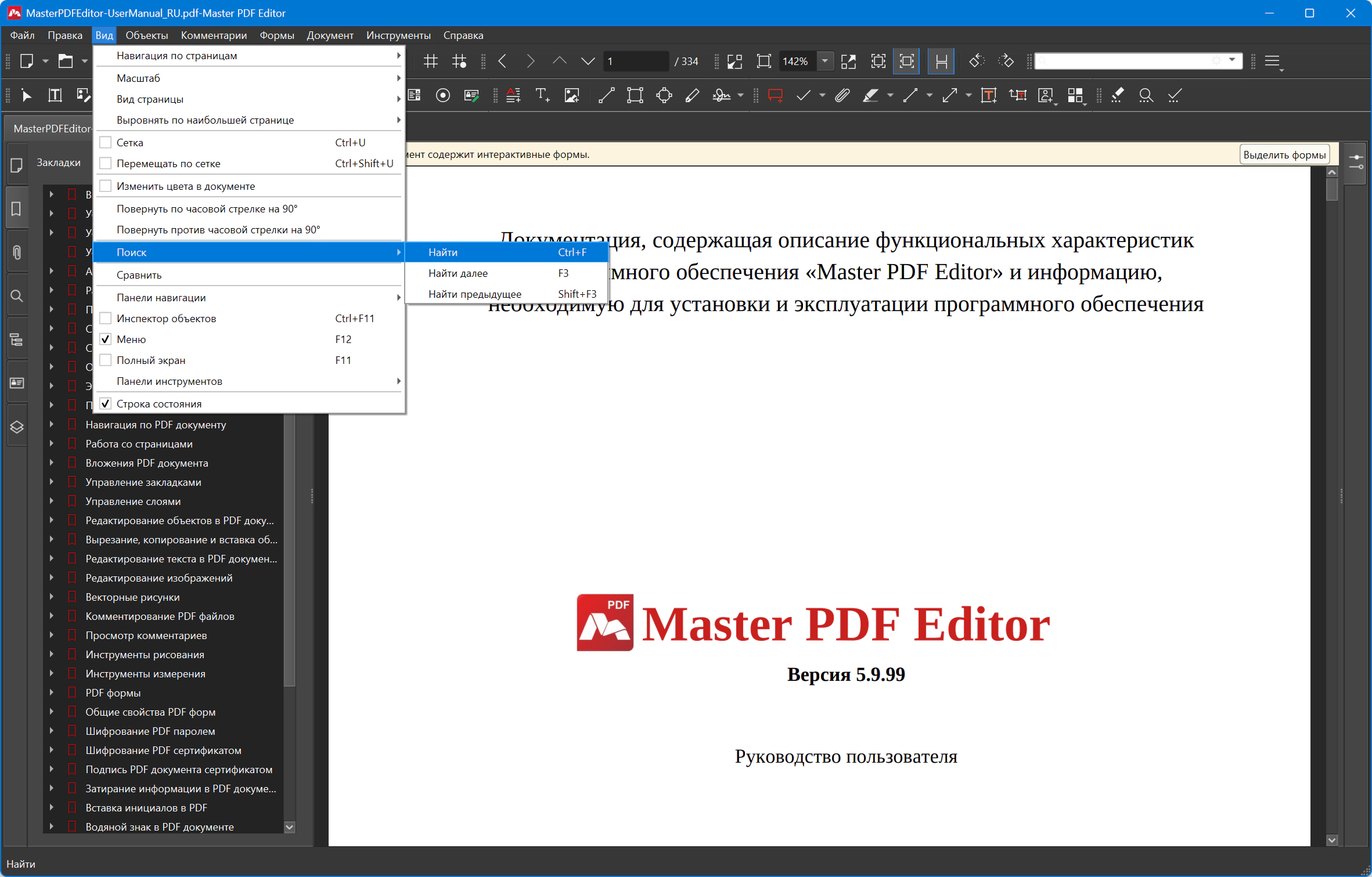This screenshot has width=1372, height=877.
Task: Open the Pages thumbnails sidebar panel
Action: tap(17, 165)
